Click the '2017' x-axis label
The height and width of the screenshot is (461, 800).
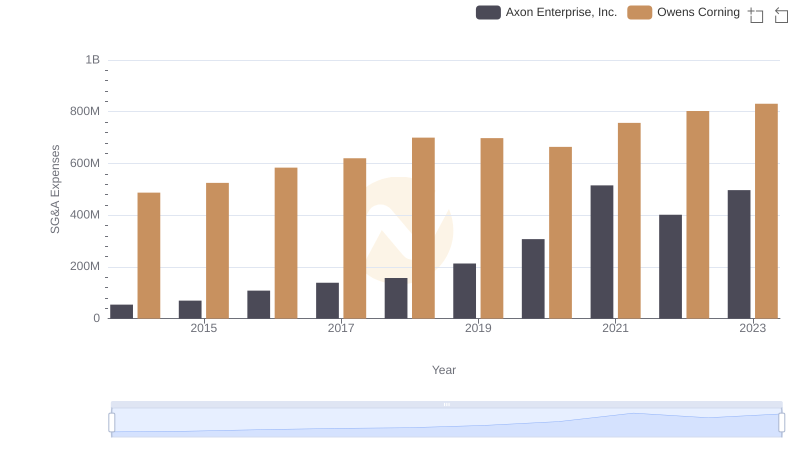(341, 328)
